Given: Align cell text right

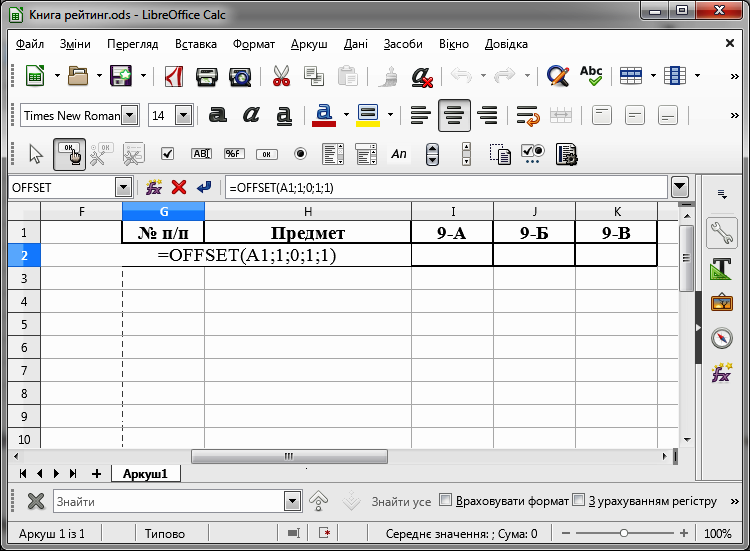Looking at the screenshot, I should pos(487,115).
